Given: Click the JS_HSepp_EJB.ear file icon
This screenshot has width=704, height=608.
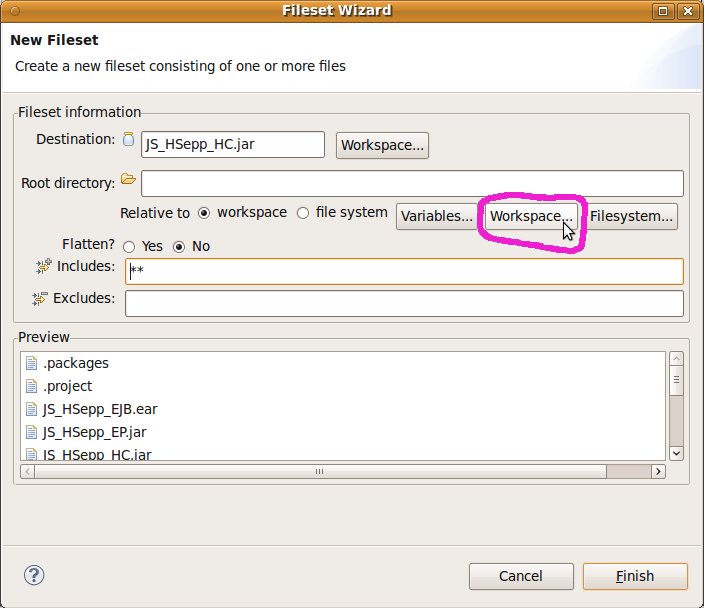Looking at the screenshot, I should tap(31, 409).
